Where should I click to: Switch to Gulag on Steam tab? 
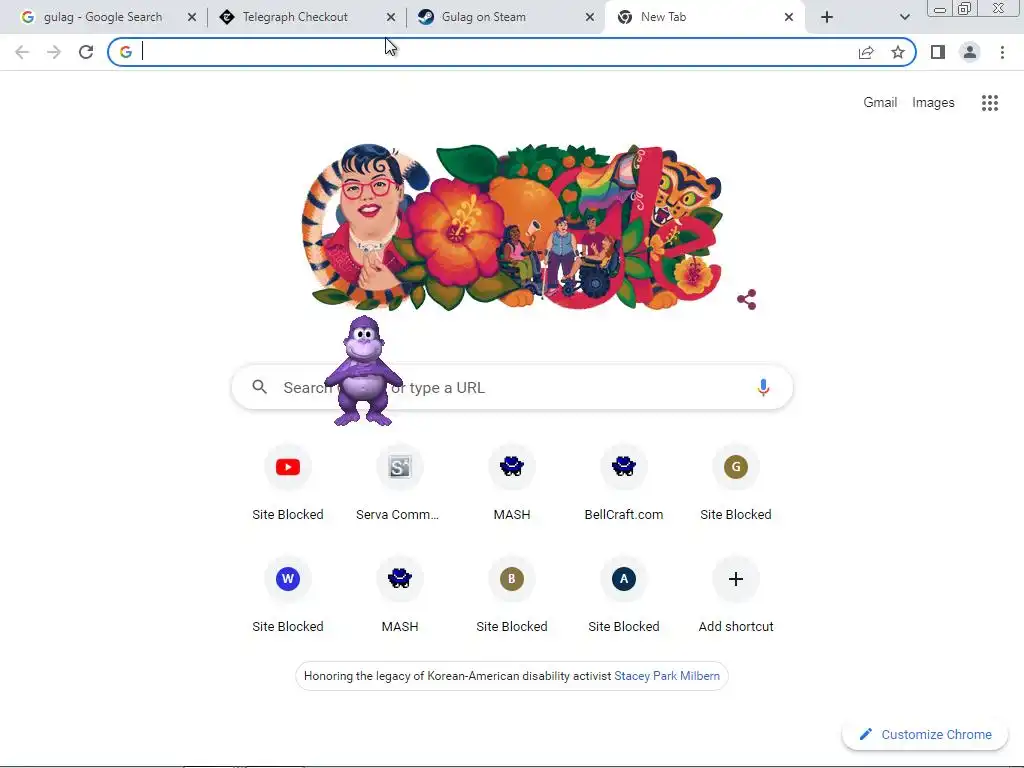click(483, 17)
